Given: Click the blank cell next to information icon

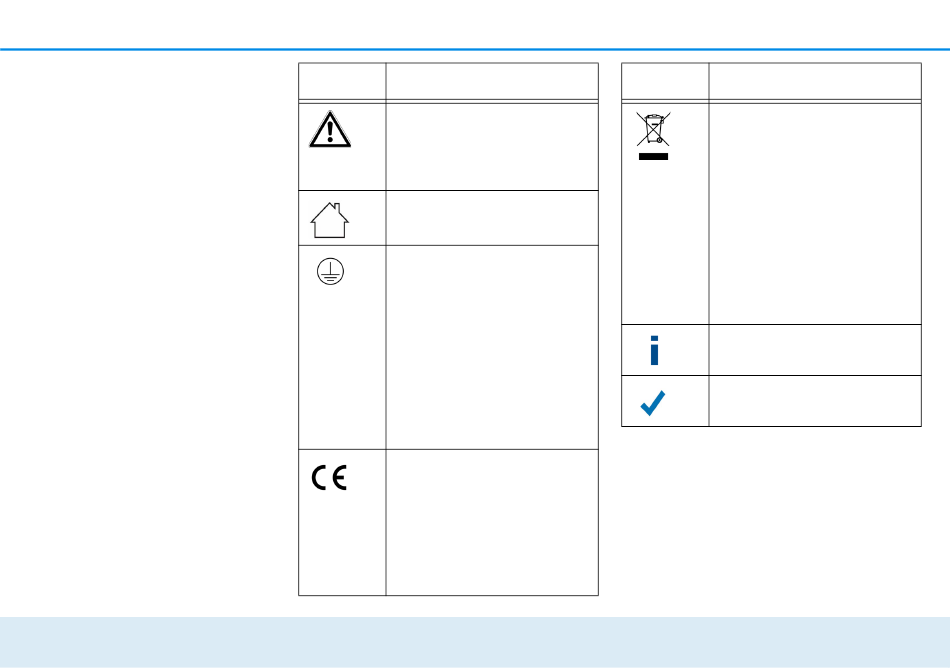Looking at the screenshot, I should [814, 350].
